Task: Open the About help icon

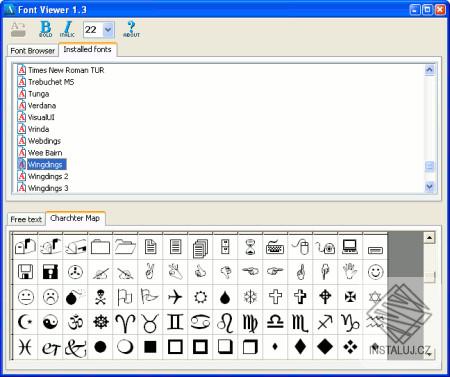Action: tap(131, 29)
